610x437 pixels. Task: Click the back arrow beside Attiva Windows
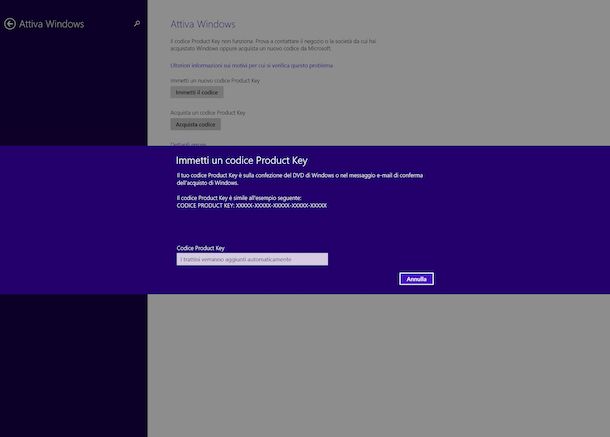[x=10, y=23]
